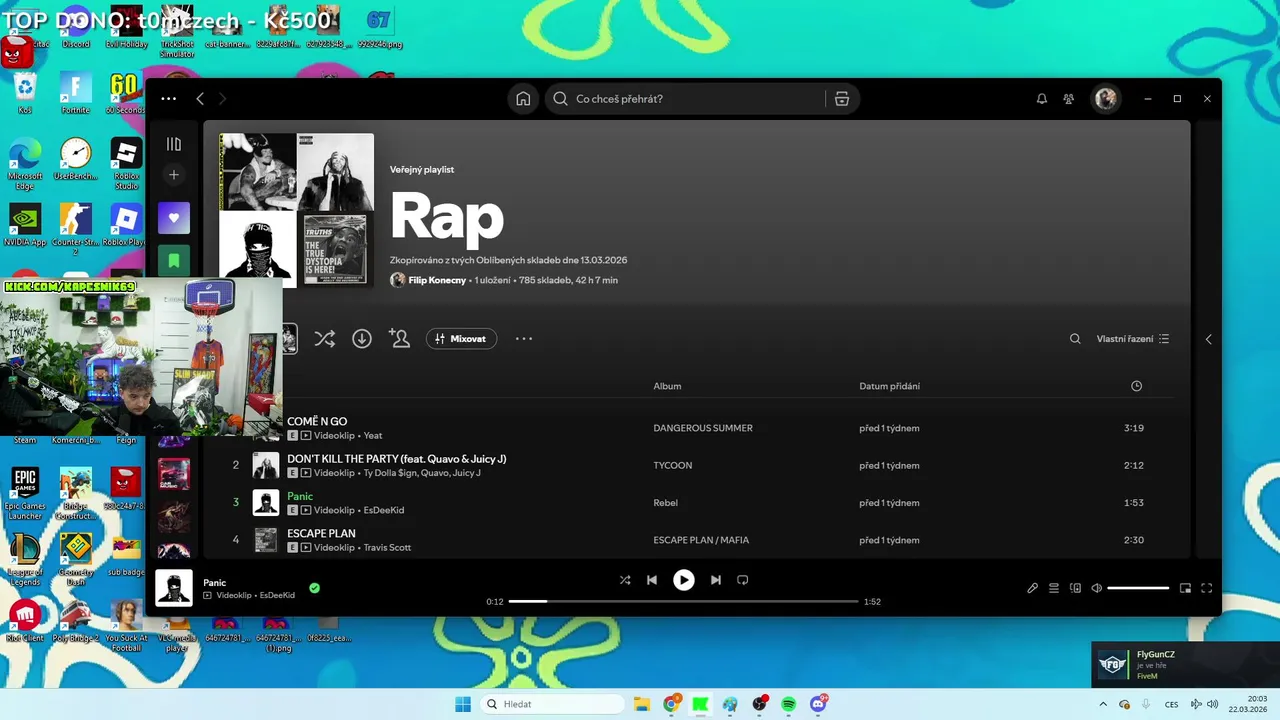Open Friend Activity icon
This screenshot has width=1280, height=720.
pyautogui.click(x=1069, y=99)
